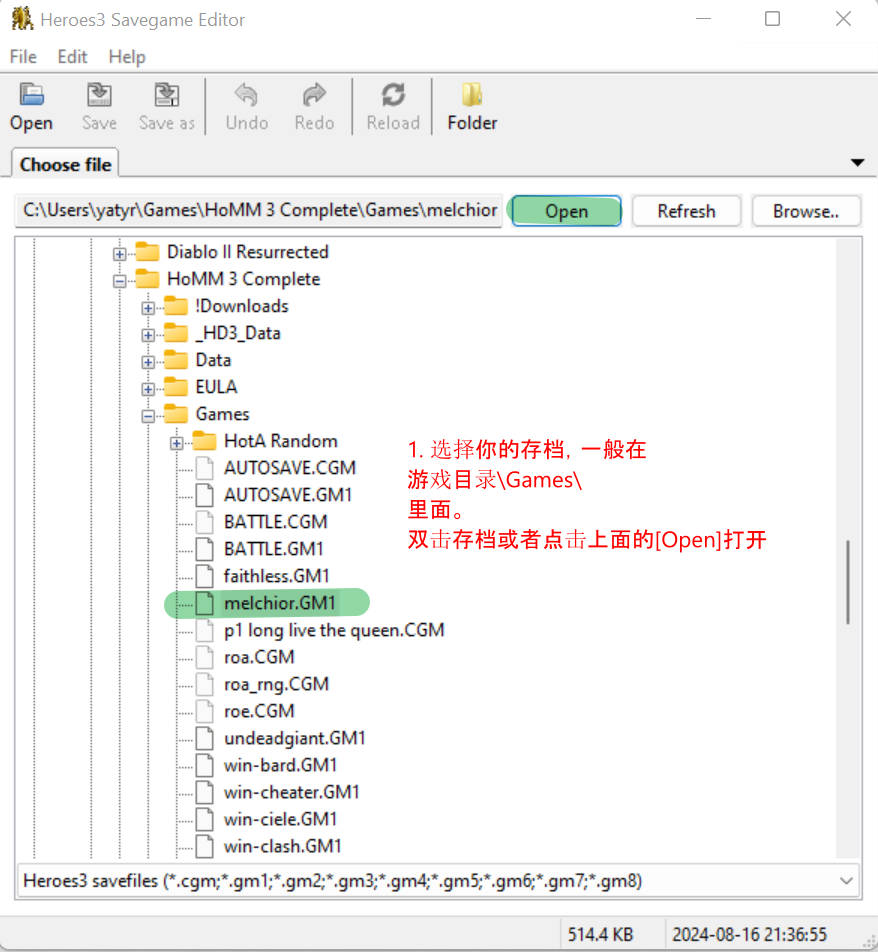Open the Help menu
878x952 pixels.
127,56
